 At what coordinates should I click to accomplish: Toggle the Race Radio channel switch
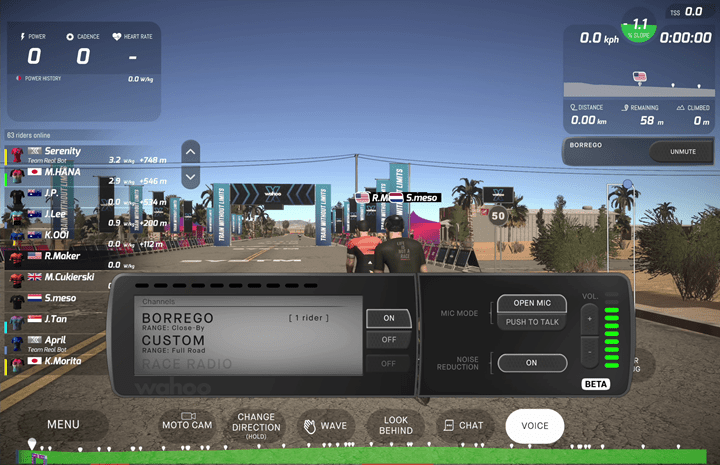coord(388,364)
